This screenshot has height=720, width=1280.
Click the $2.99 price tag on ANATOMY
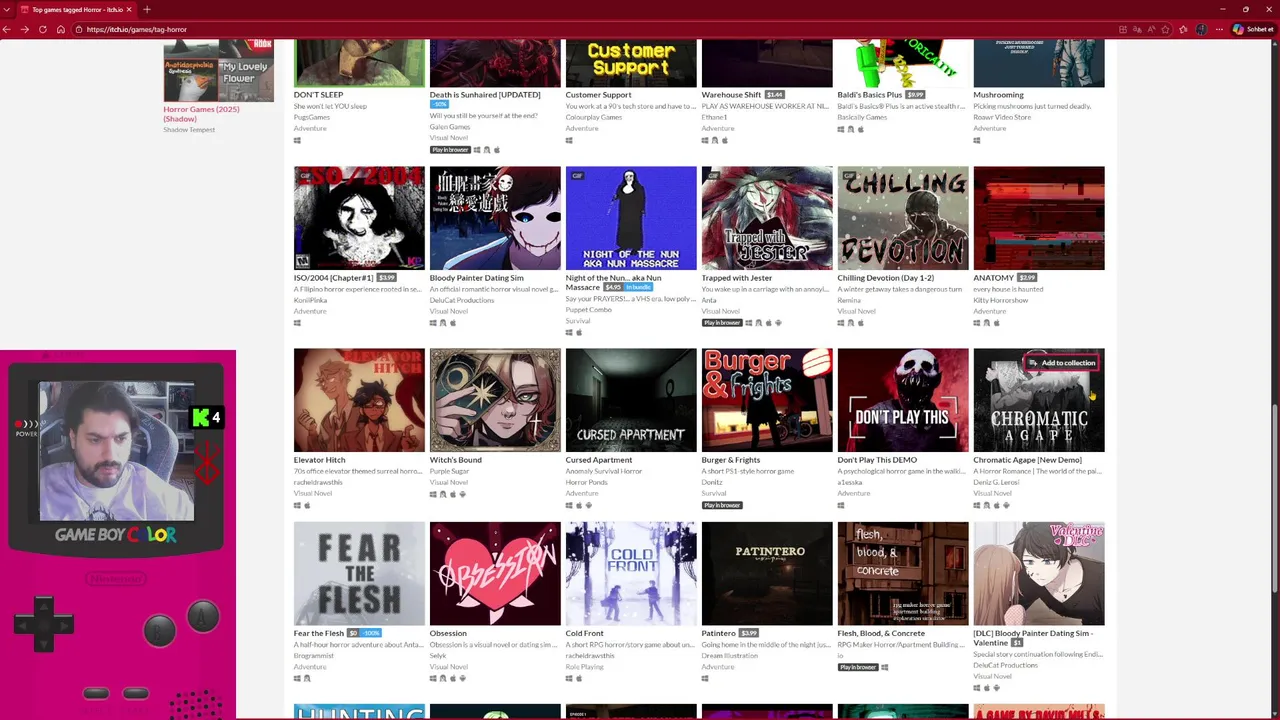[x=1027, y=278]
